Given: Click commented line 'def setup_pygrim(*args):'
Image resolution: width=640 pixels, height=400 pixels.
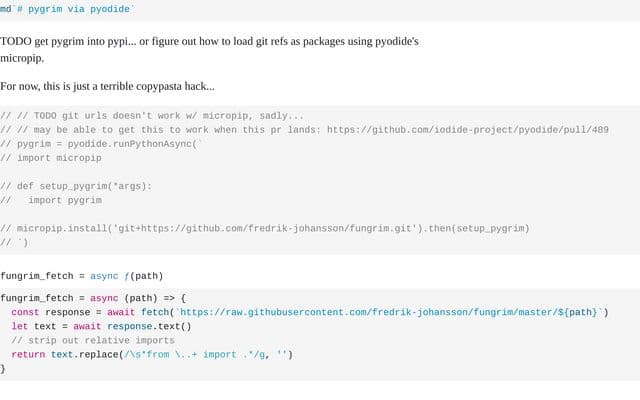Looking at the screenshot, I should pyautogui.click(x=76, y=186).
